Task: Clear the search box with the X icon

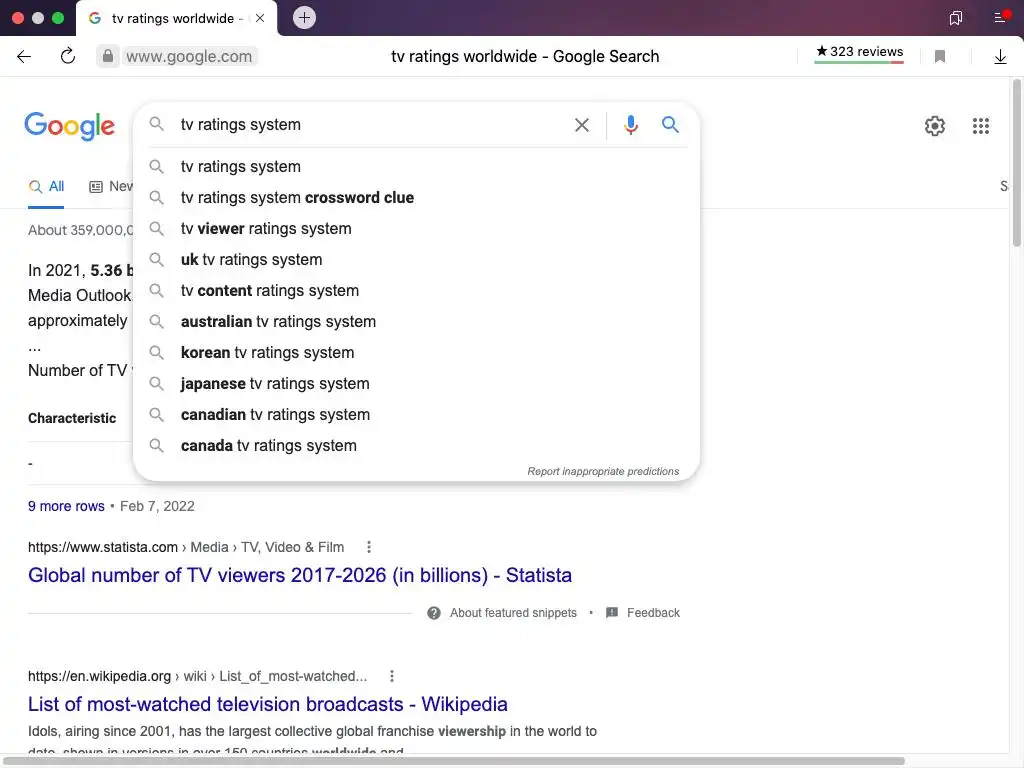Action: point(581,125)
